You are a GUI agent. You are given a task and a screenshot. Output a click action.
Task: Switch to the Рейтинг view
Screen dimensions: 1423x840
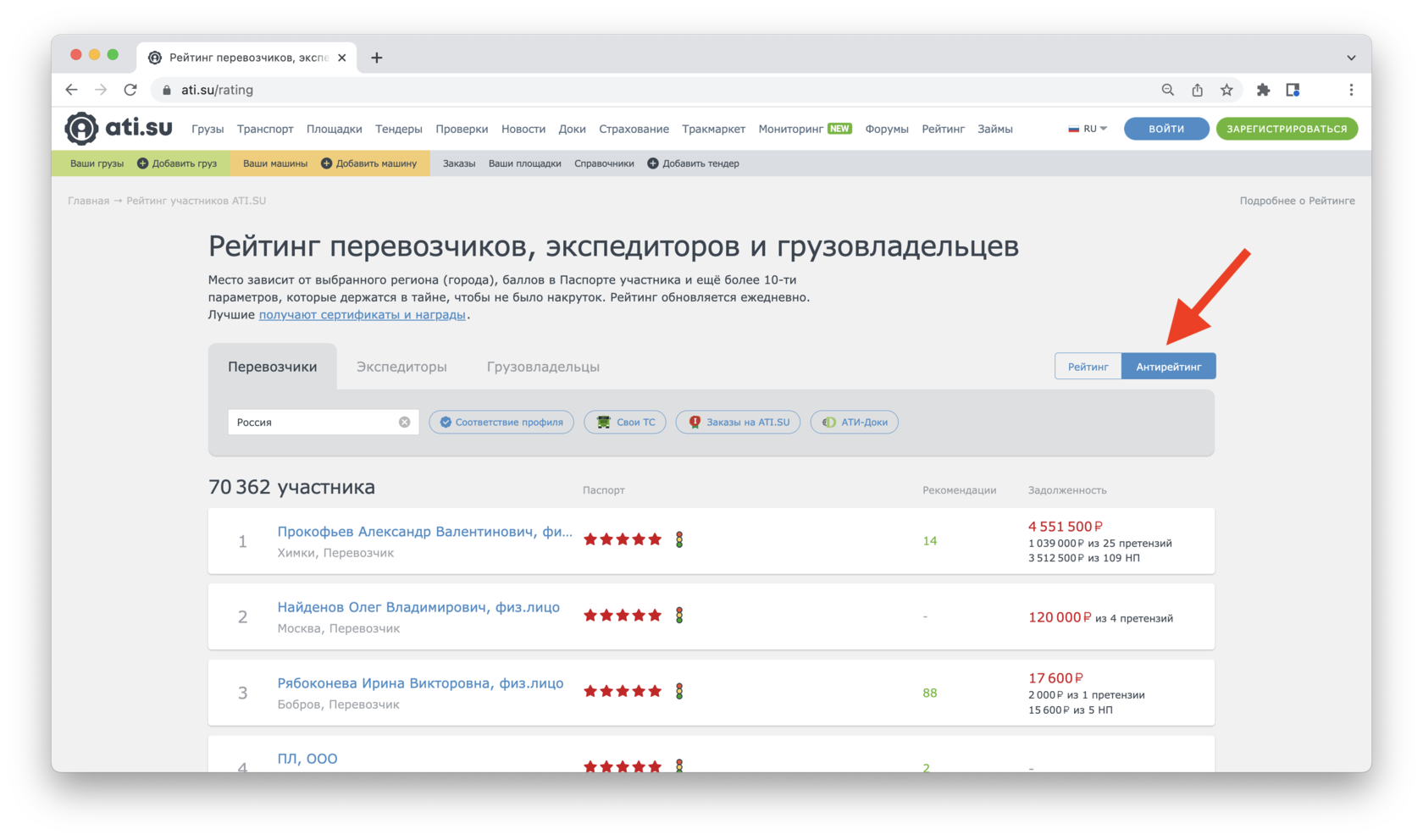coord(1088,367)
